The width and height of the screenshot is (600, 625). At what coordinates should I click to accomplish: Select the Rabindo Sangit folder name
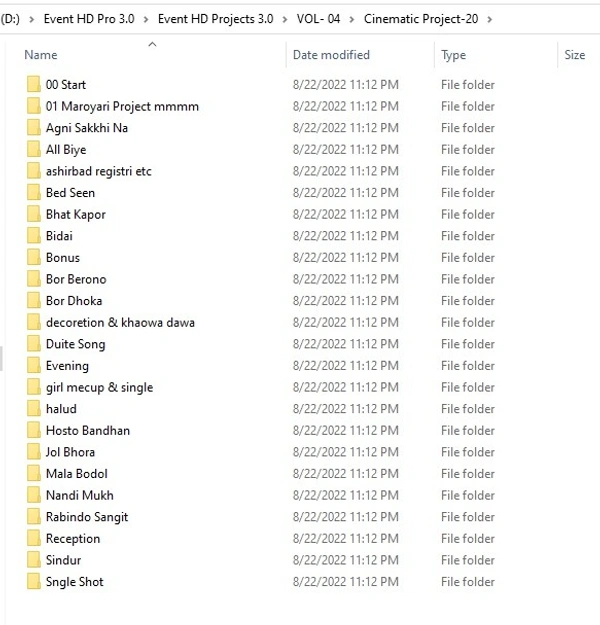click(x=87, y=517)
